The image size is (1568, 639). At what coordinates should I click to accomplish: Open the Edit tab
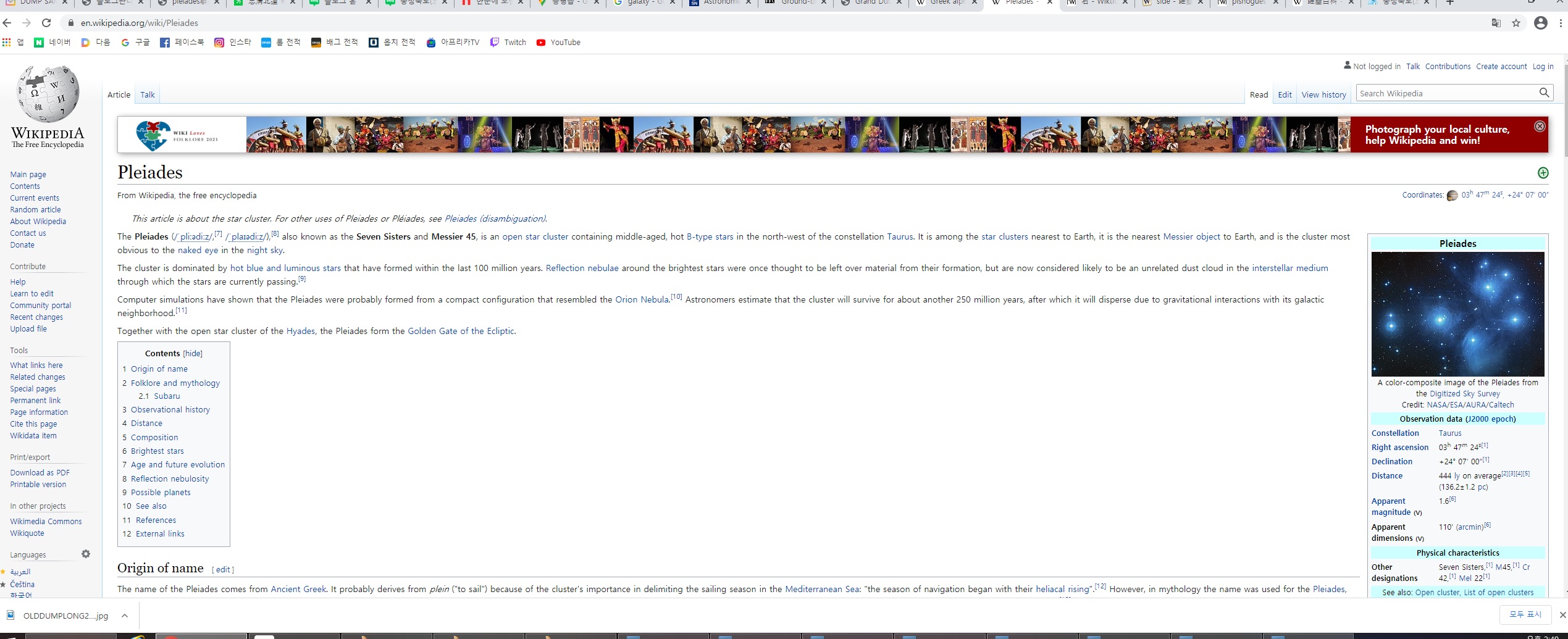point(1285,94)
